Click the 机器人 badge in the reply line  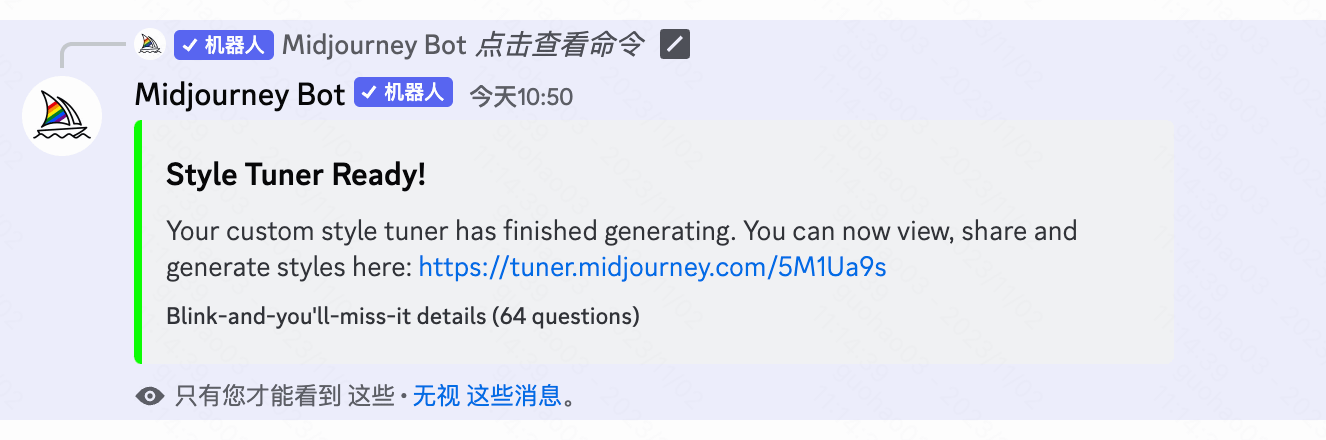tap(224, 45)
